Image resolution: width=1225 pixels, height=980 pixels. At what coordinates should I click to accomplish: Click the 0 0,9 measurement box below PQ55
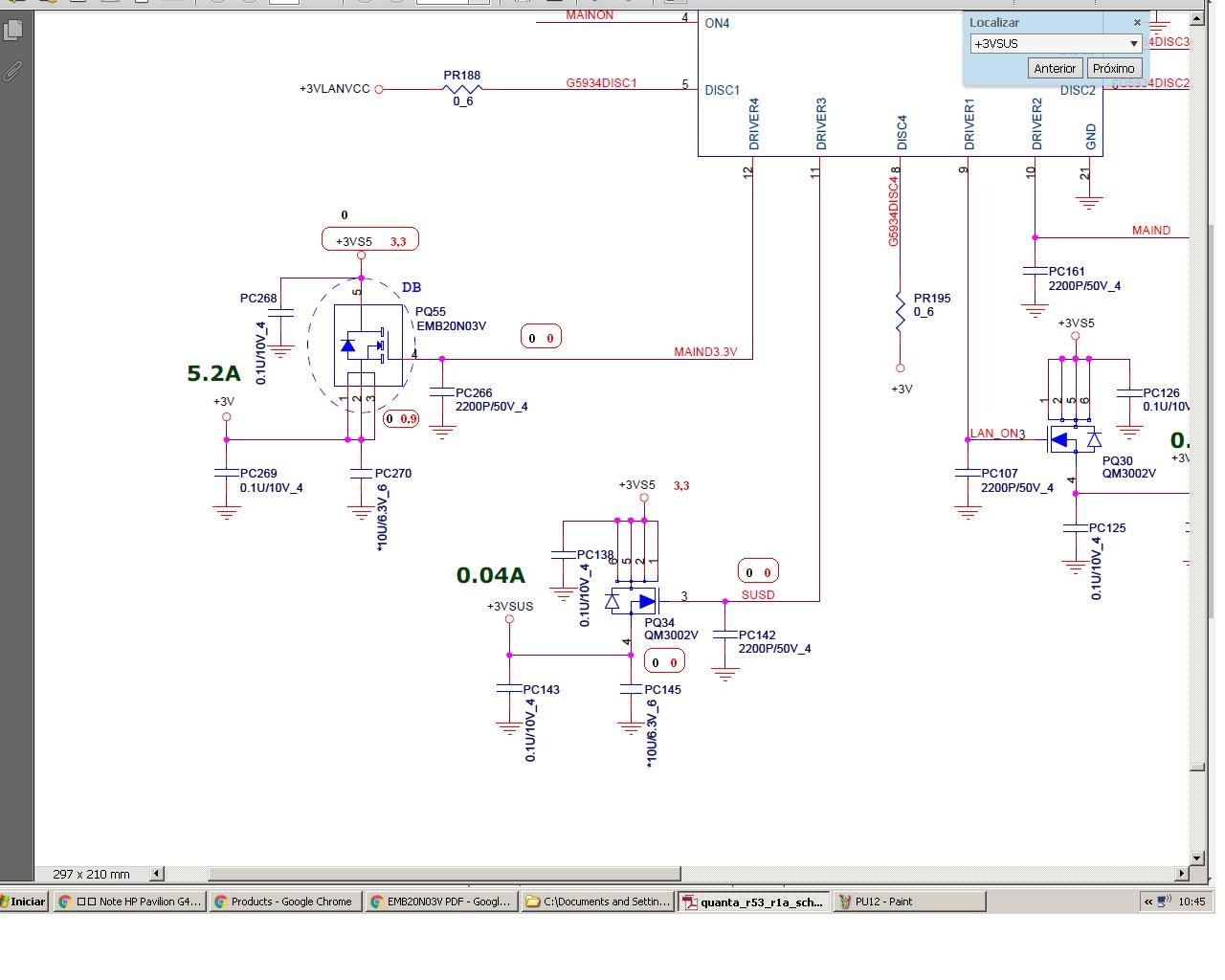402,418
